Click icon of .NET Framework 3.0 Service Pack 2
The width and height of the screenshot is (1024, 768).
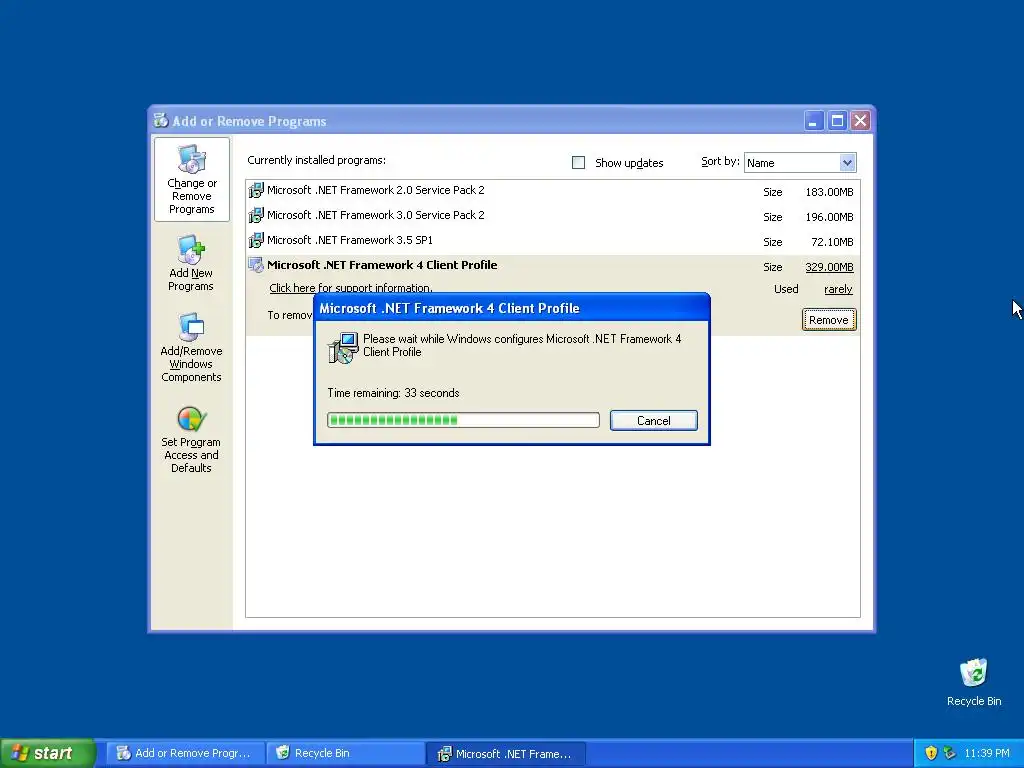tap(256, 215)
